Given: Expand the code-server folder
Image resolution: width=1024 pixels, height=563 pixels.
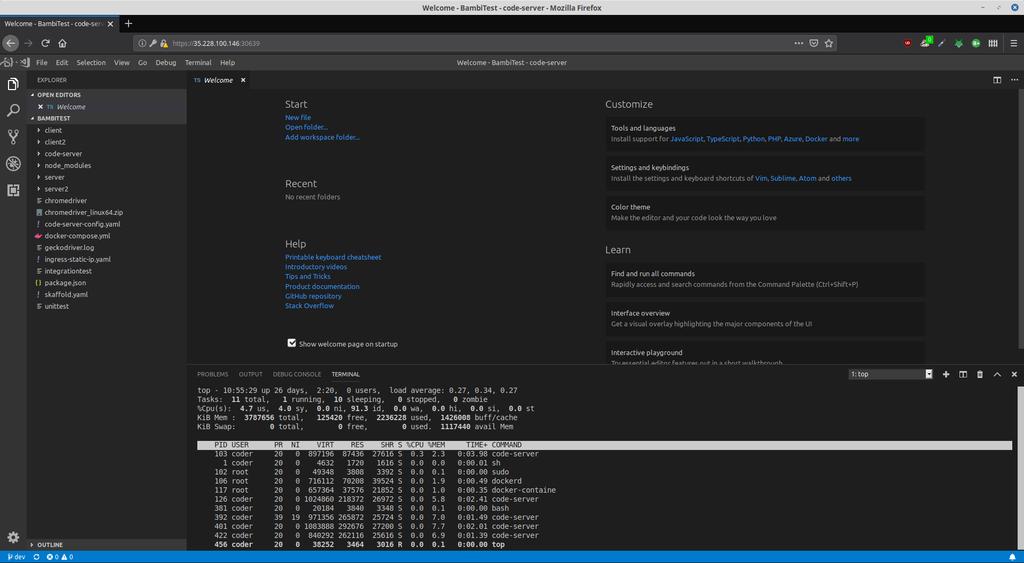Looking at the screenshot, I should [108, 153].
